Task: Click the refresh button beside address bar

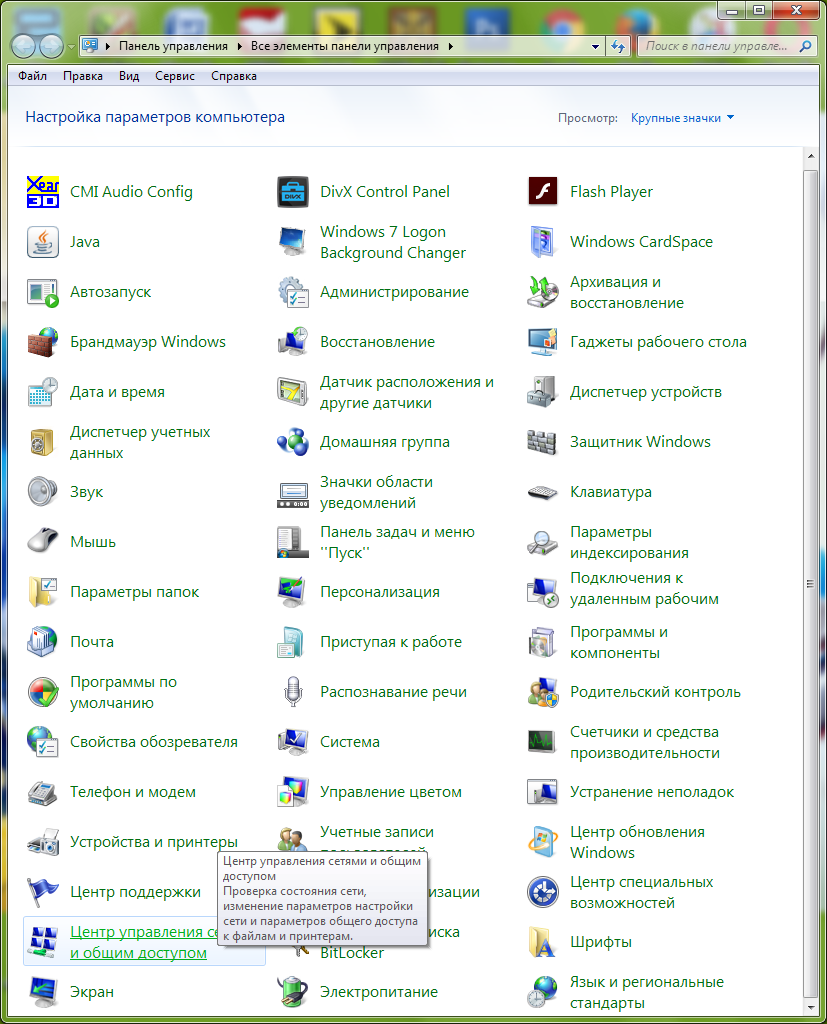Action: click(618, 46)
